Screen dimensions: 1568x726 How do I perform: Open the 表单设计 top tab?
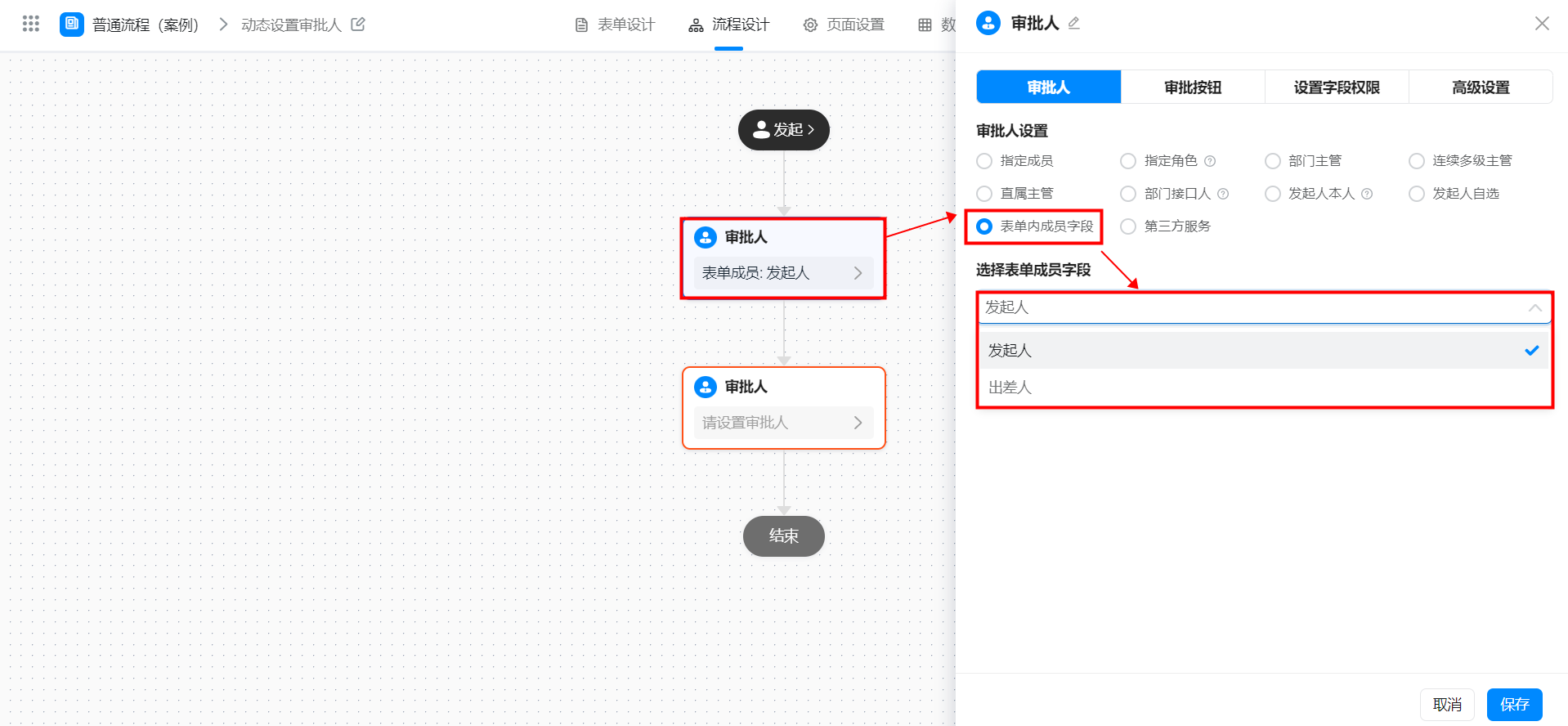click(615, 25)
